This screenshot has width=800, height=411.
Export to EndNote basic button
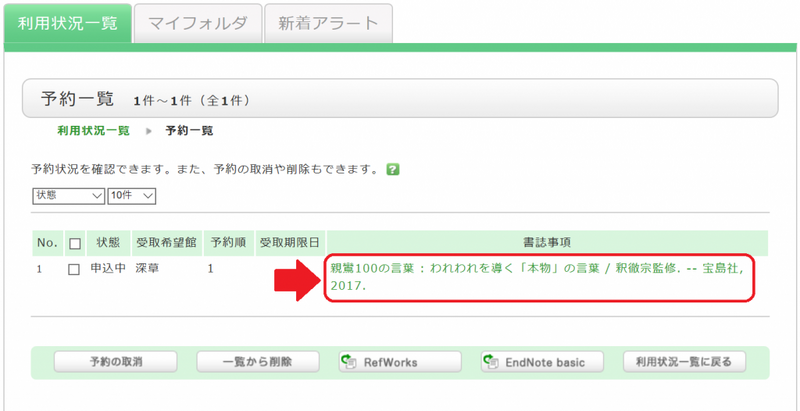[x=542, y=362]
